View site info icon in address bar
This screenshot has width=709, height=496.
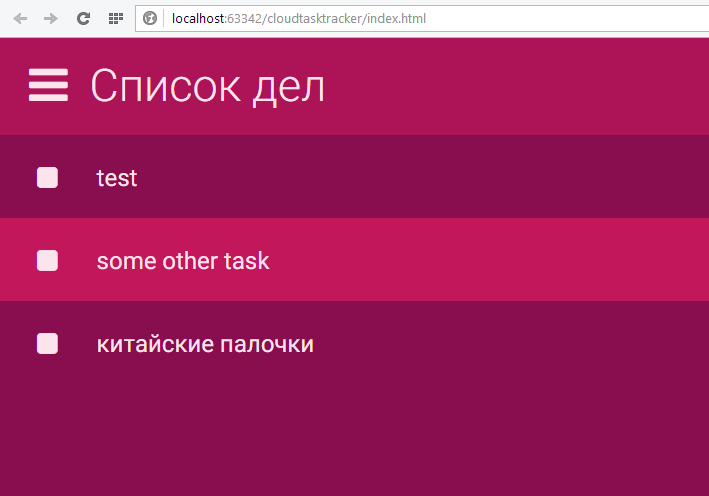click(150, 19)
